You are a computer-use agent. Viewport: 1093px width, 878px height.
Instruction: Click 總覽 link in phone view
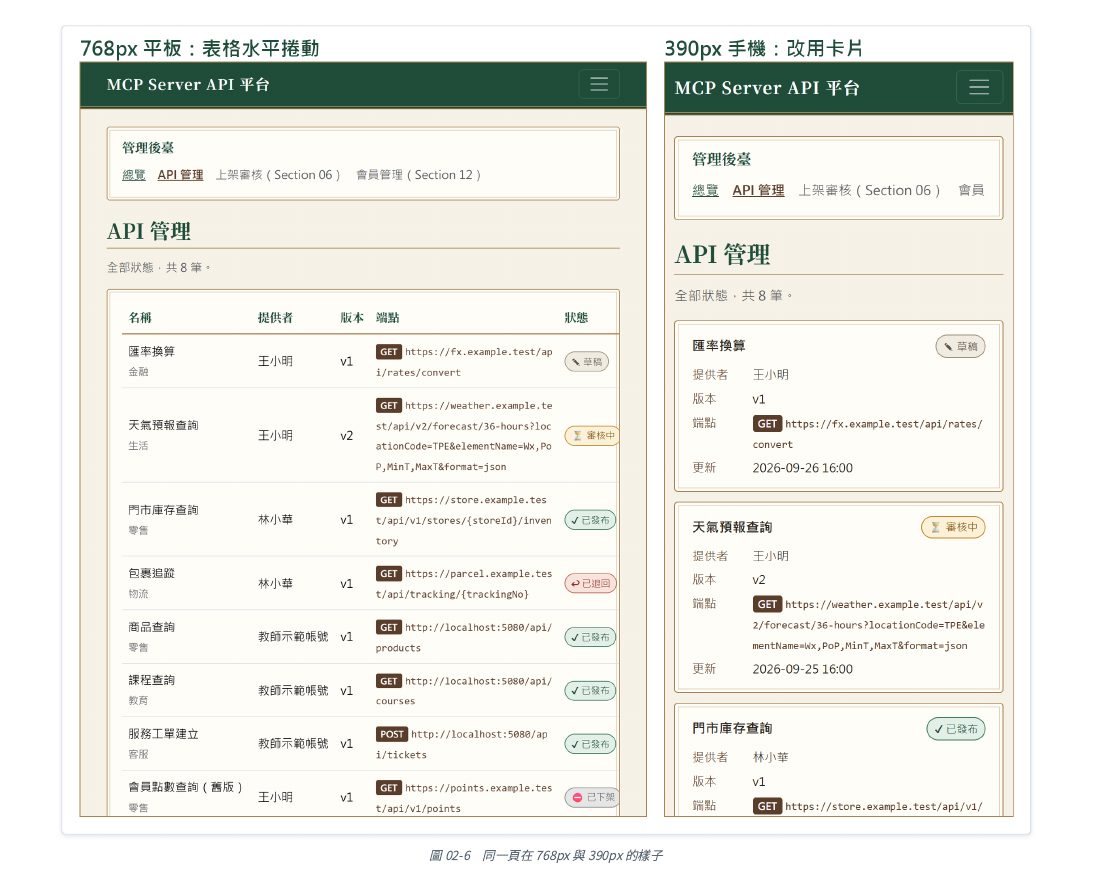pyautogui.click(x=705, y=190)
